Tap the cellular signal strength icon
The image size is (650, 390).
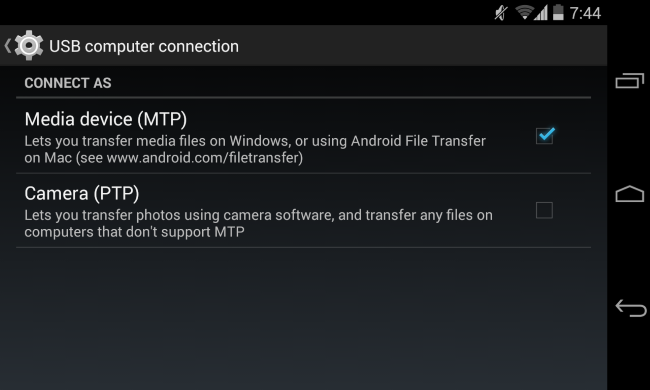(x=541, y=12)
